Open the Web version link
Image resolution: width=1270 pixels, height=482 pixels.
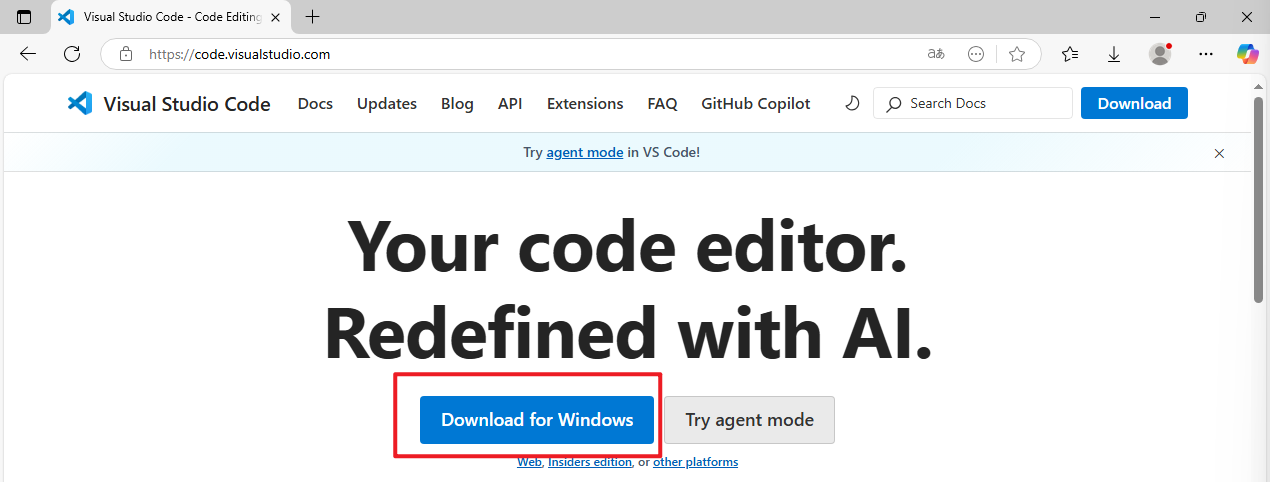click(x=529, y=462)
